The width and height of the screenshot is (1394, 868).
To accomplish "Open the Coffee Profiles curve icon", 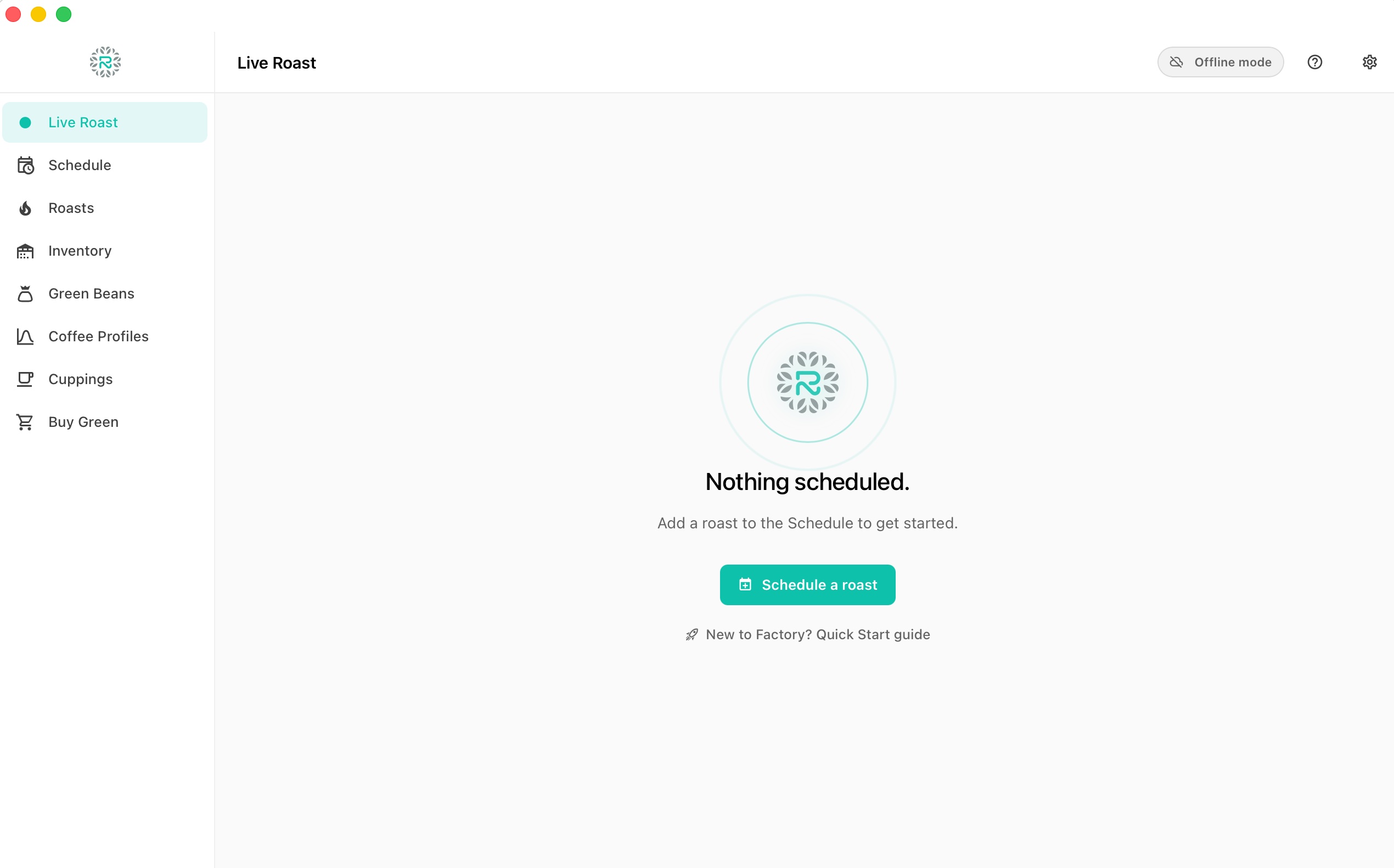I will pos(25,336).
